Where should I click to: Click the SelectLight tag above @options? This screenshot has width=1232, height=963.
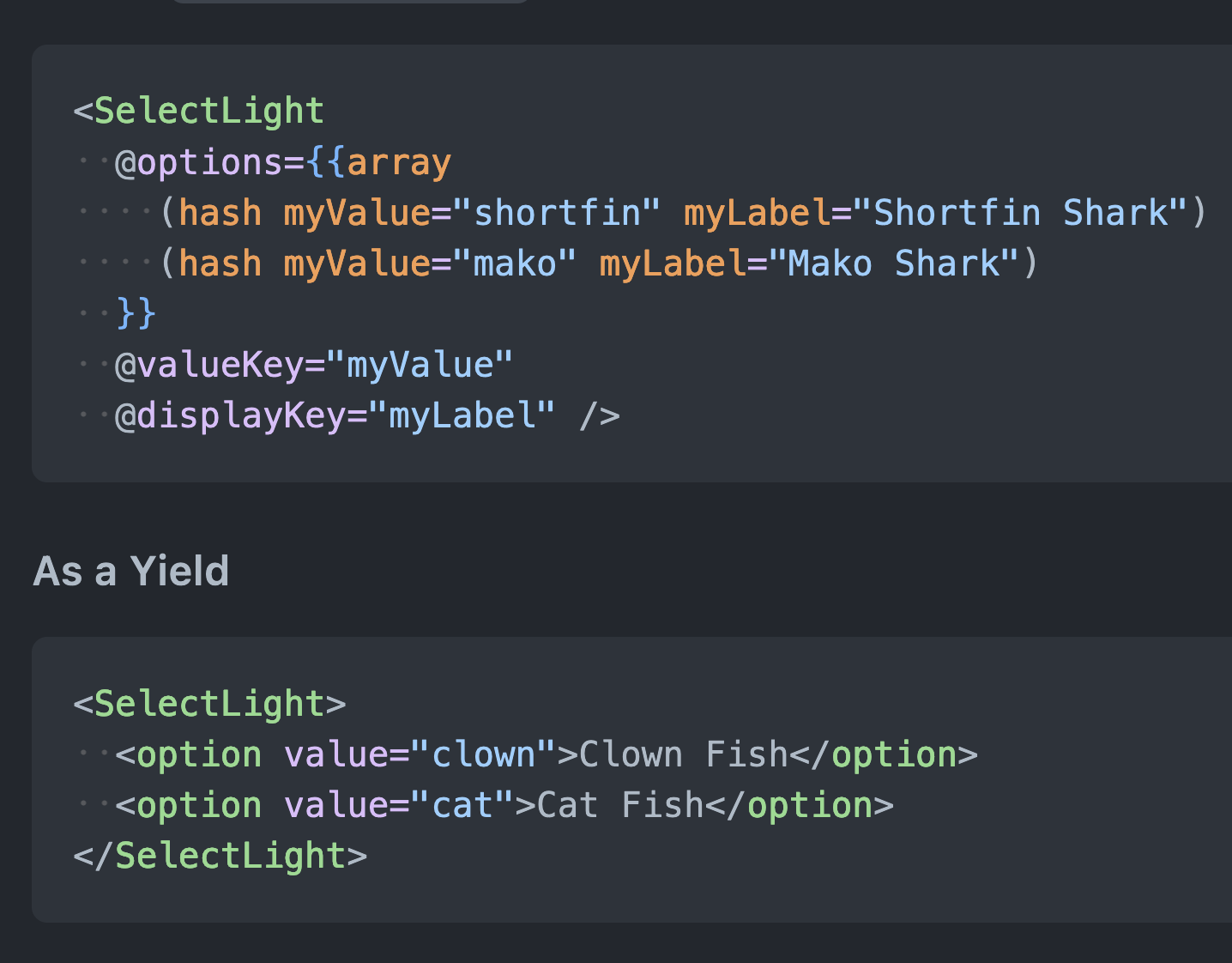(x=208, y=111)
